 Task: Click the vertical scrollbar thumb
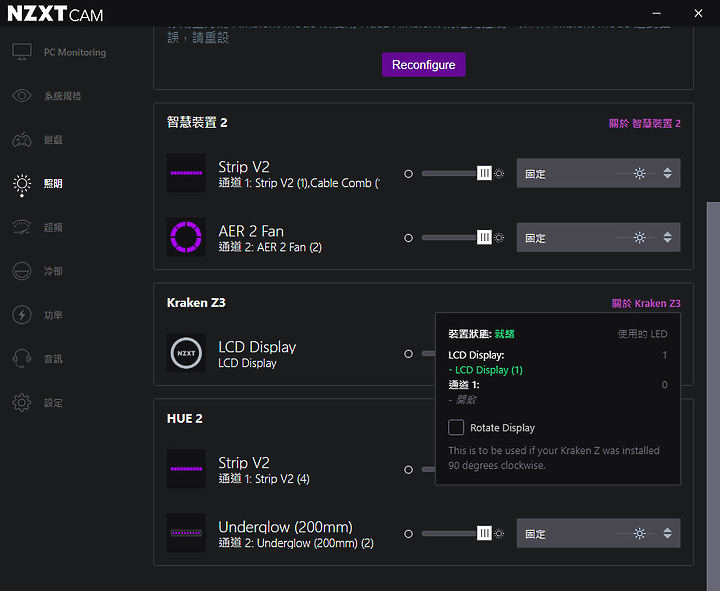coord(713,396)
